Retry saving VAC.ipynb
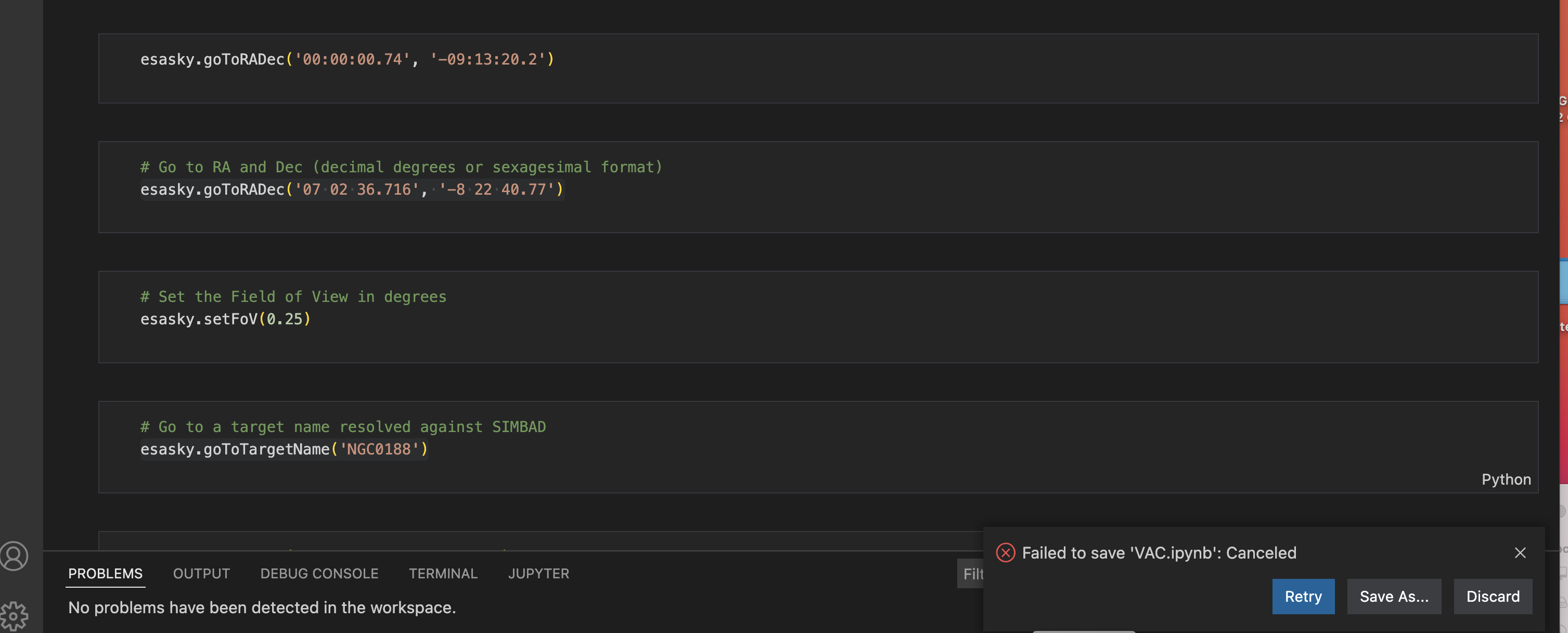This screenshot has width=1568, height=633. tap(1303, 597)
